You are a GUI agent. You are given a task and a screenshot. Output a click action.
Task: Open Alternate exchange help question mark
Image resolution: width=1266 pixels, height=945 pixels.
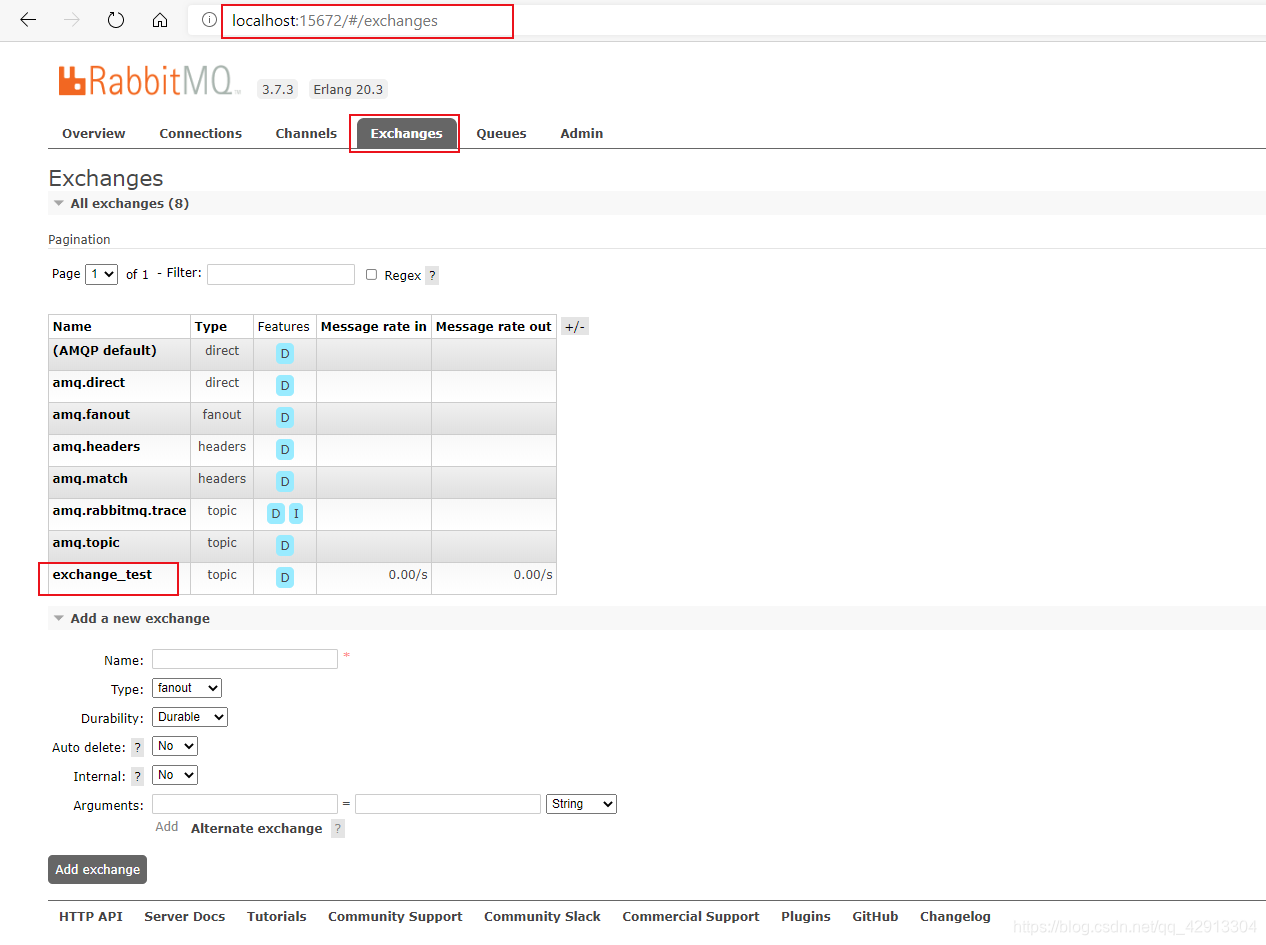coord(338,829)
